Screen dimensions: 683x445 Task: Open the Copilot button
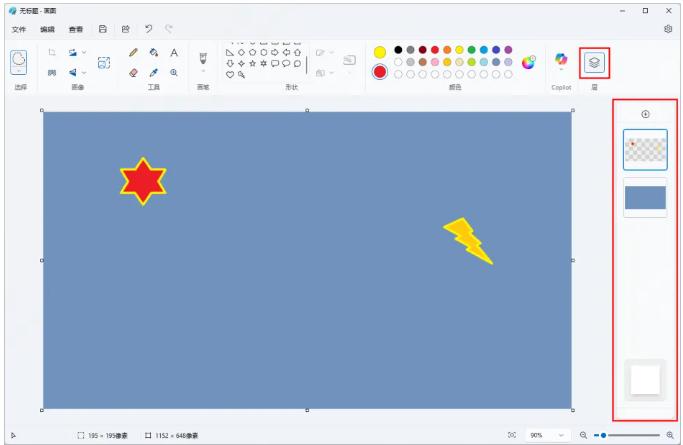point(561,61)
